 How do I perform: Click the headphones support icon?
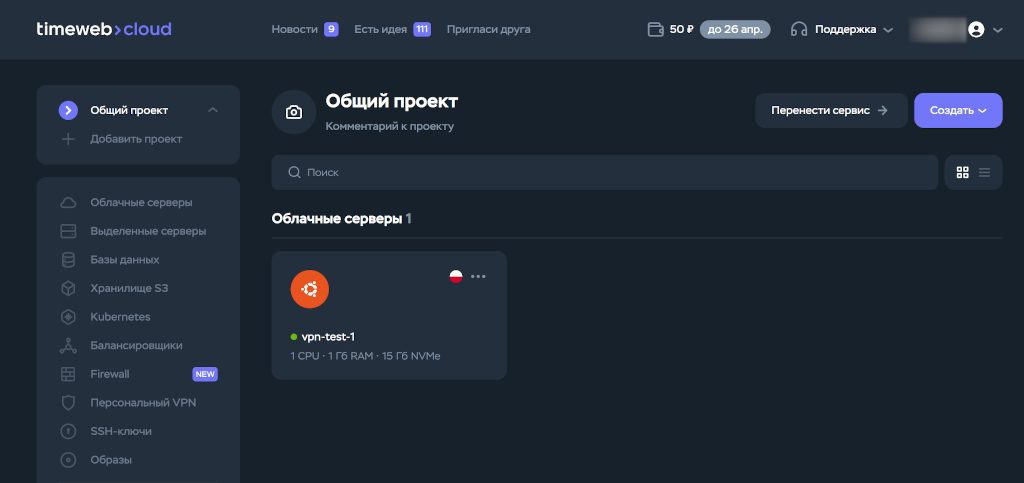[x=798, y=29]
